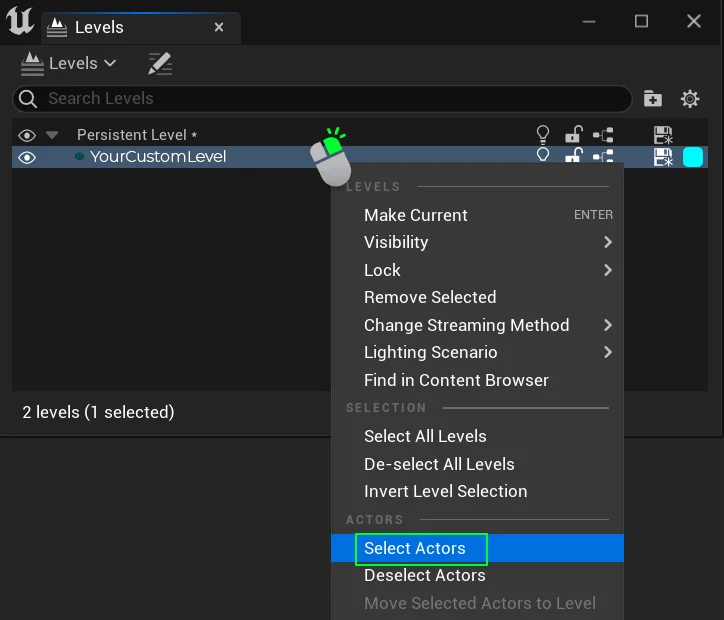This screenshot has width=724, height=620.
Task: Save the Persistent Level using disk icon
Action: click(x=663, y=135)
